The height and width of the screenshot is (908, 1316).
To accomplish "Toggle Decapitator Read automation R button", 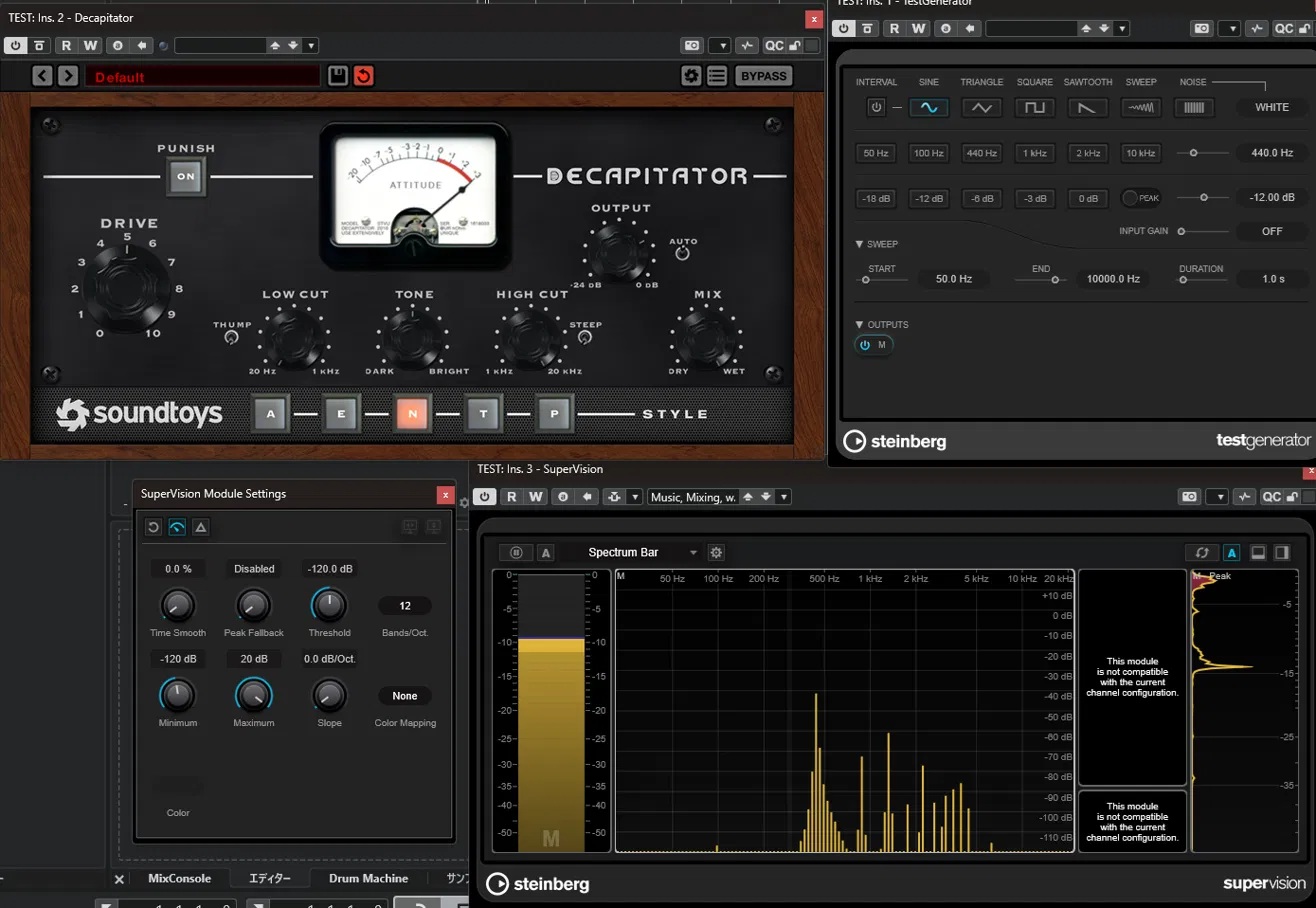I will pyautogui.click(x=66, y=45).
